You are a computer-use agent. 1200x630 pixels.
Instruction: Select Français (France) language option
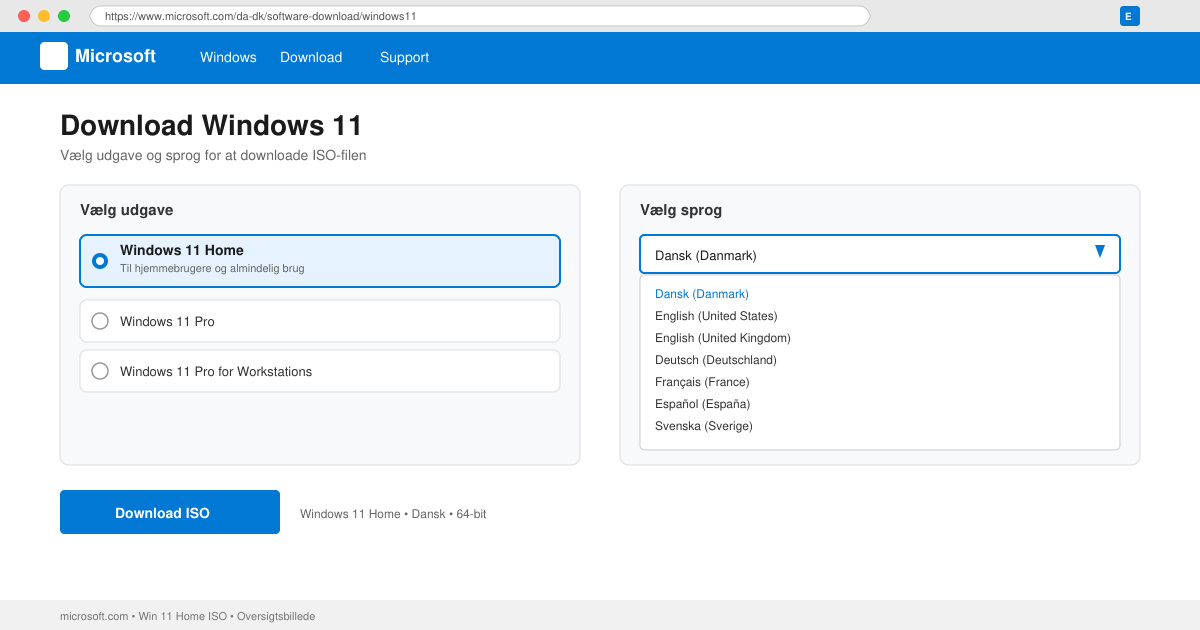(702, 382)
